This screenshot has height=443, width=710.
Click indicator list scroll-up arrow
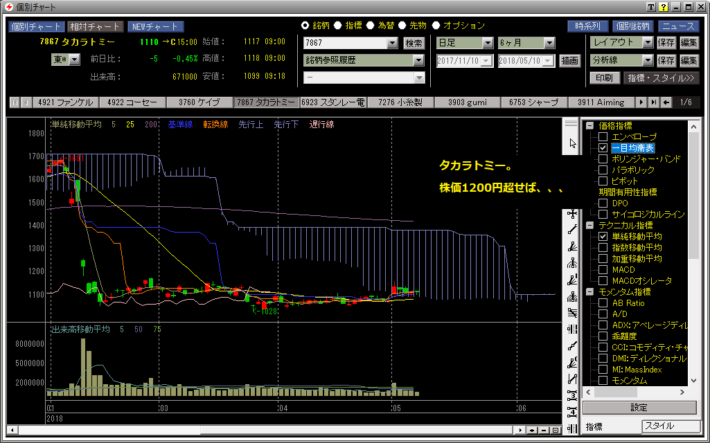tap(694, 127)
